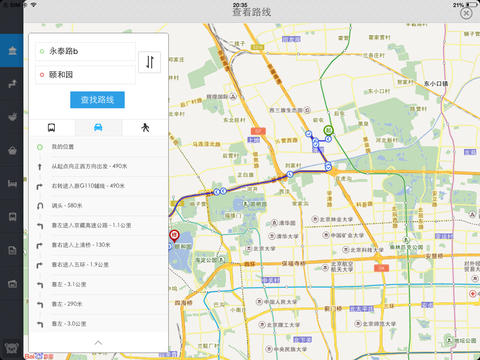Edit the destination field 颐和园
Image resolution: width=480 pixels, height=360 pixels.
[85, 75]
